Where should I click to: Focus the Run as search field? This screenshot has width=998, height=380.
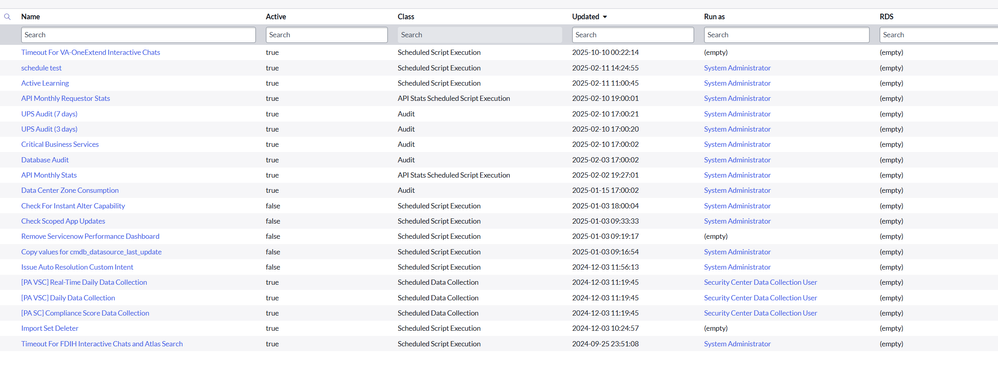click(787, 35)
